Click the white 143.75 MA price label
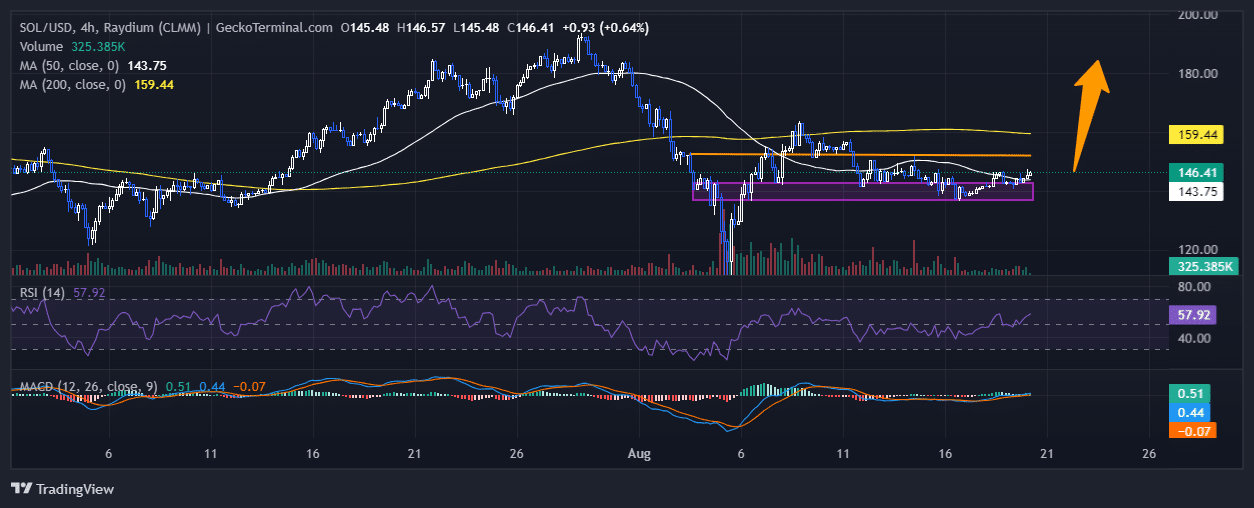 click(x=1194, y=192)
